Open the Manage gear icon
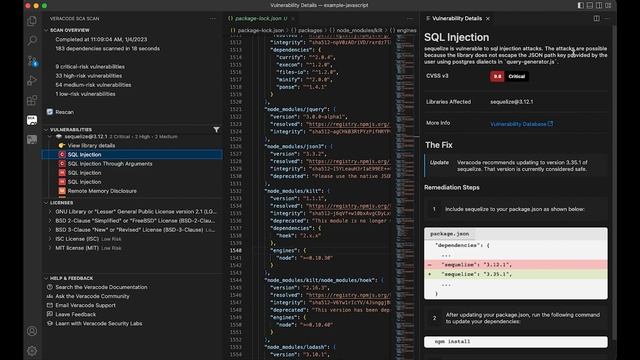Image resolution: width=640 pixels, height=360 pixels. pyautogui.click(x=32, y=351)
